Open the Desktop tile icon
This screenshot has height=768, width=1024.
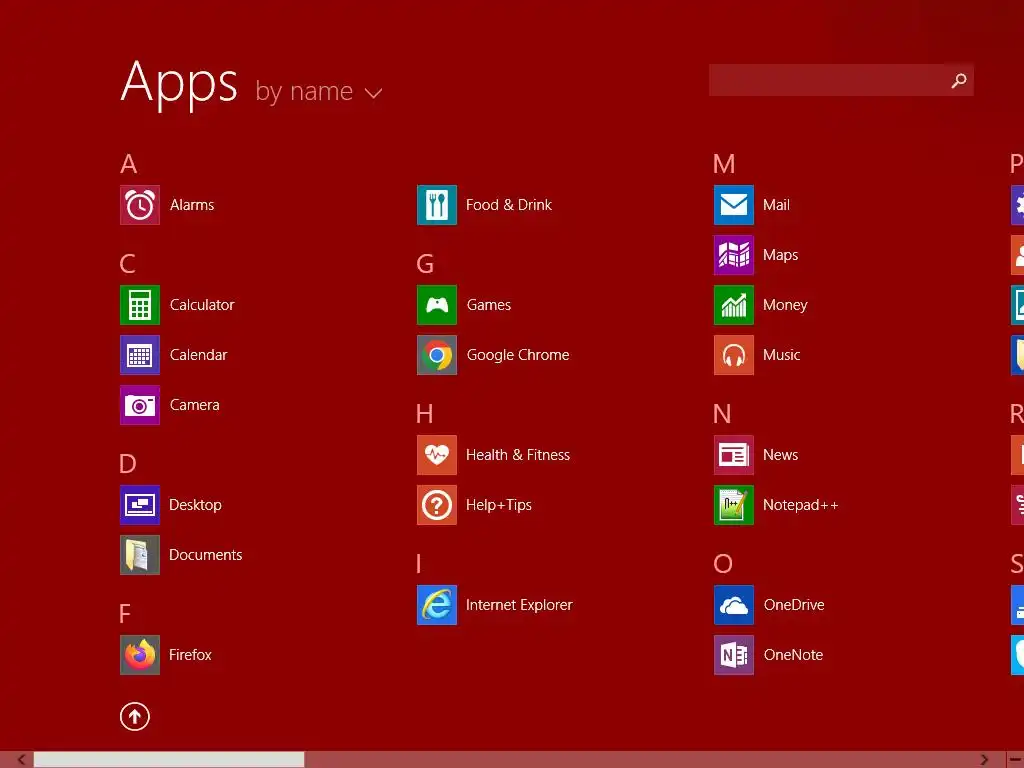coord(140,505)
